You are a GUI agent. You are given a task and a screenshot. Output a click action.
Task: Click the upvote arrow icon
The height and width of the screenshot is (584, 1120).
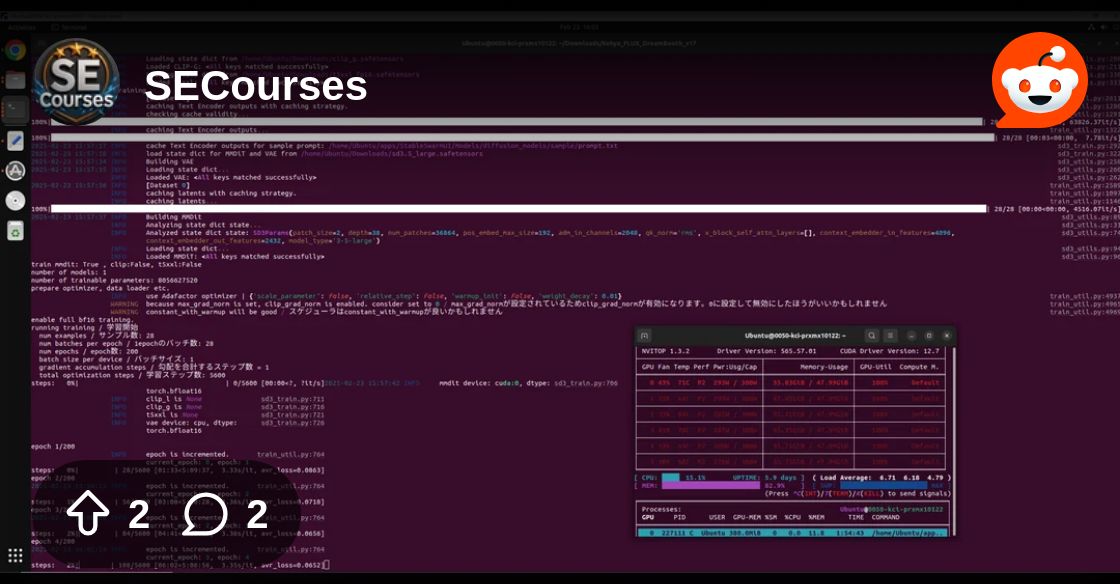click(89, 514)
